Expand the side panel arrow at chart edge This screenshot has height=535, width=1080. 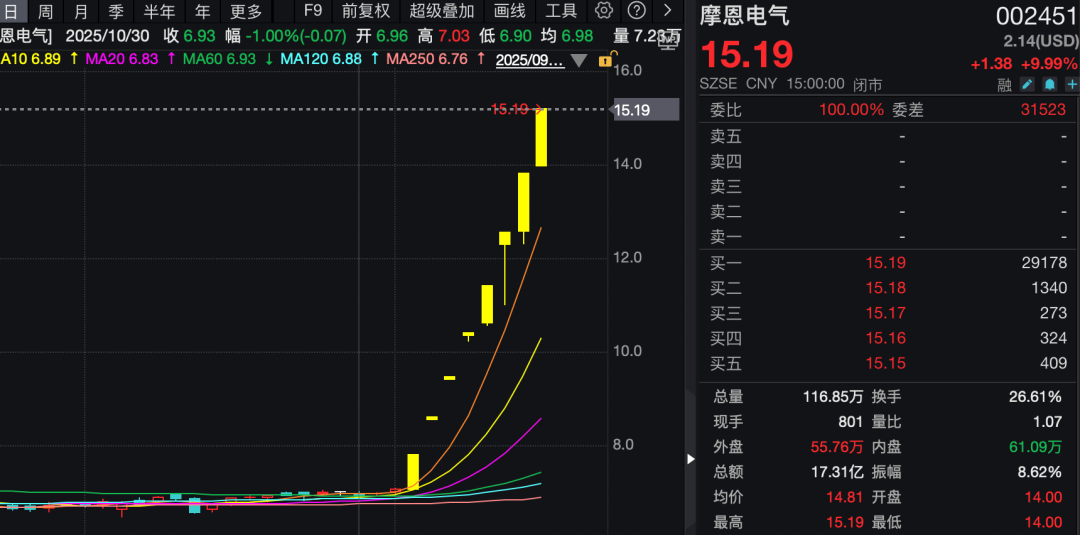(x=690, y=459)
